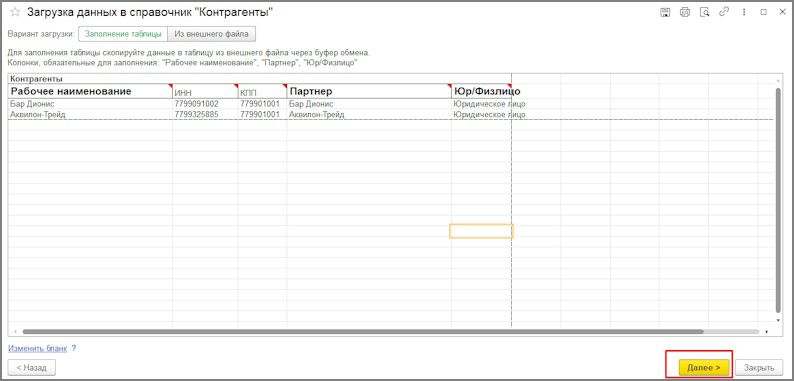
Task: Select the 'Заполнение таблицы' loading variant
Action: 123,34
